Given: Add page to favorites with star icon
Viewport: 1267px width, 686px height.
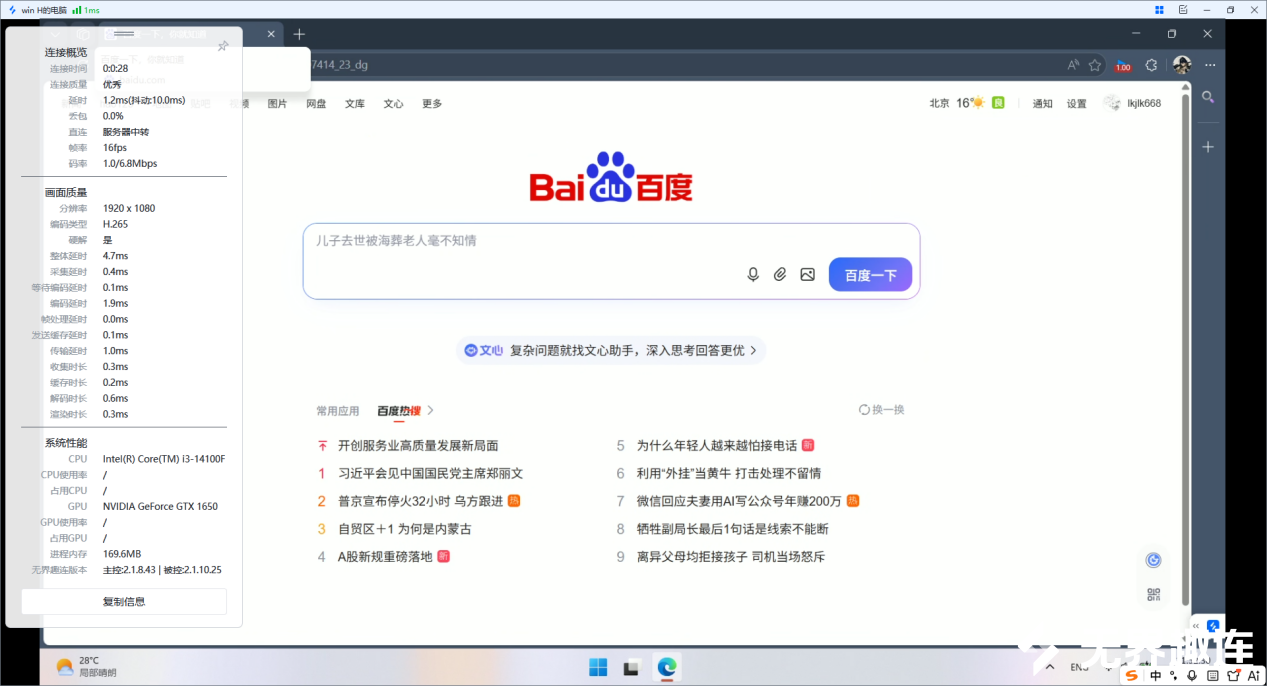Looking at the screenshot, I should (1095, 65).
